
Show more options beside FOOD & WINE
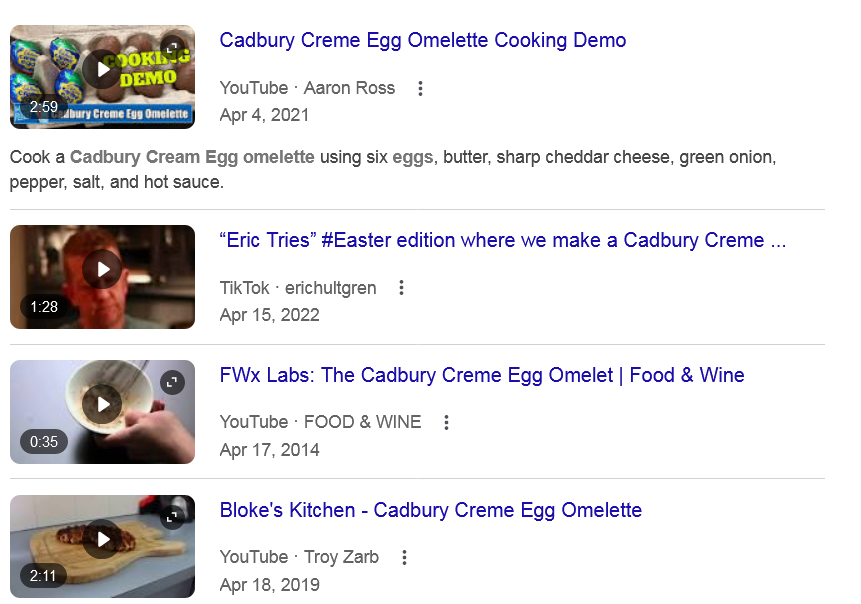446,422
